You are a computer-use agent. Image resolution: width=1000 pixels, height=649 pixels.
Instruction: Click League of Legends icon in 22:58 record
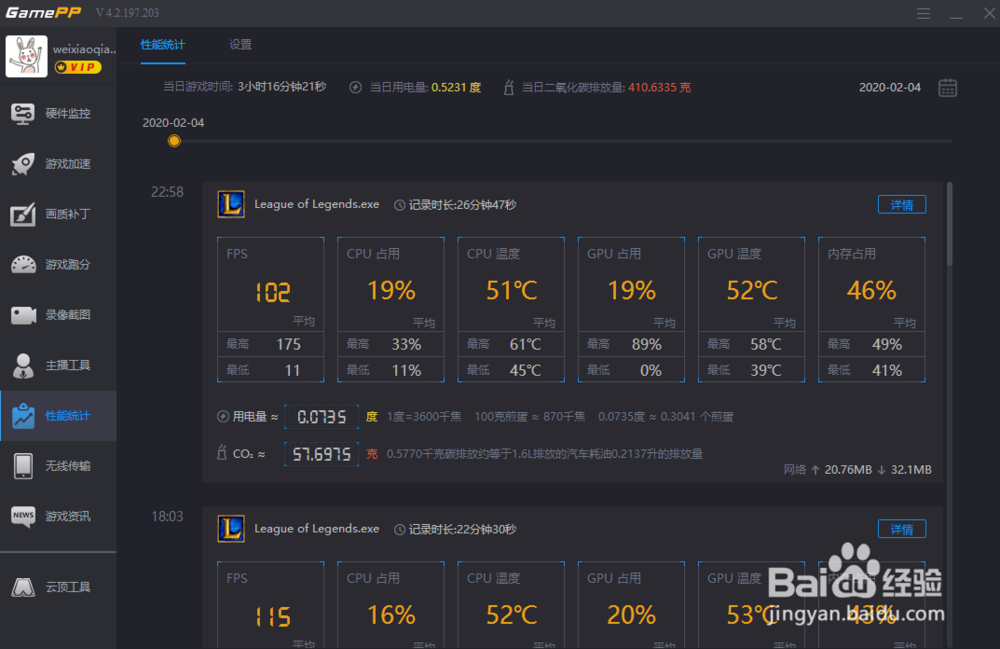point(231,205)
